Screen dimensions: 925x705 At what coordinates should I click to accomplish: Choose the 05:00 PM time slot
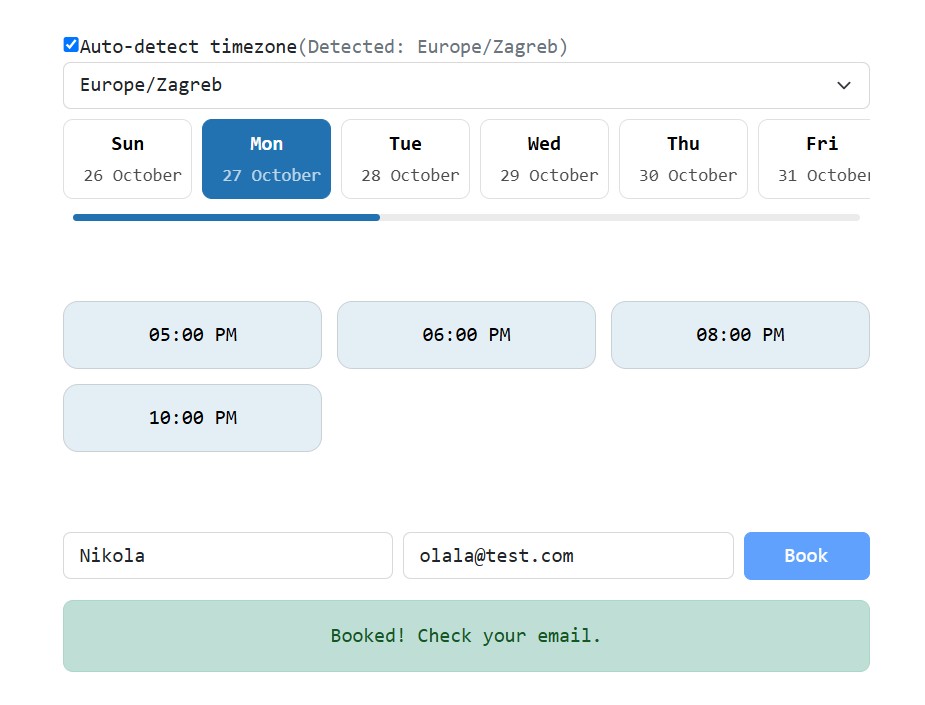pos(192,335)
